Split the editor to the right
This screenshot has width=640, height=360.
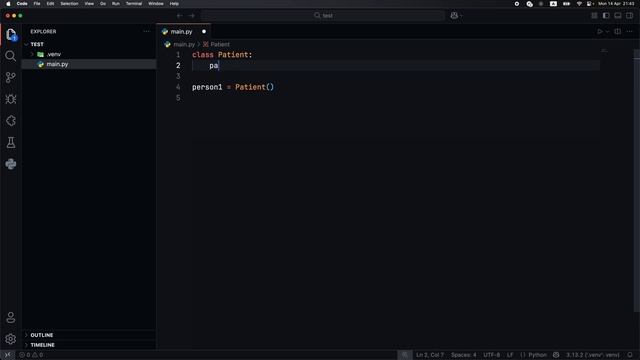pos(618,31)
